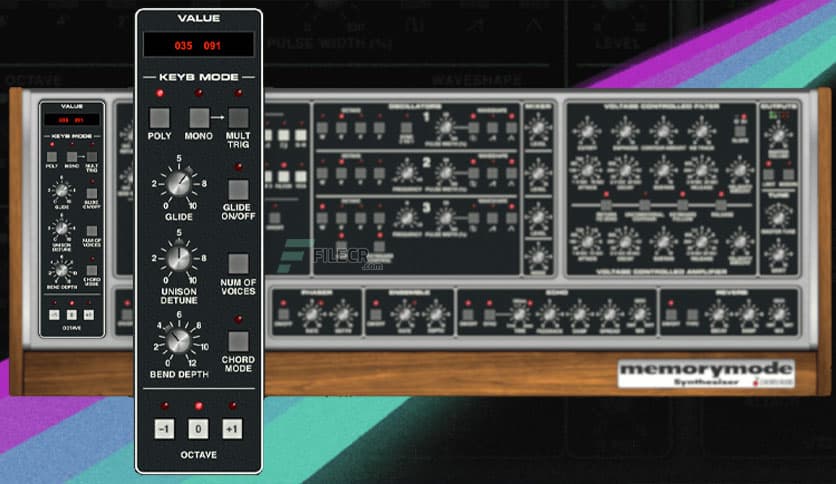The image size is (836, 484).
Task: Toggle the Limit button in Outputs
Action: 769,174
